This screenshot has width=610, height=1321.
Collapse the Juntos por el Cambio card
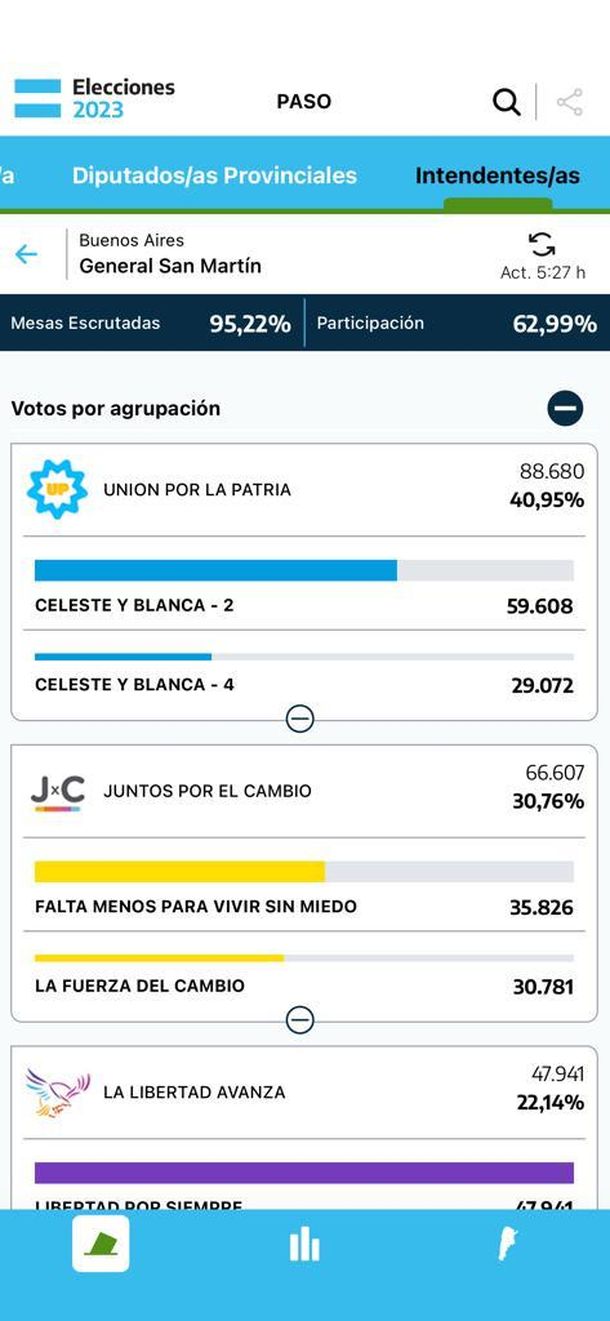(x=300, y=1020)
